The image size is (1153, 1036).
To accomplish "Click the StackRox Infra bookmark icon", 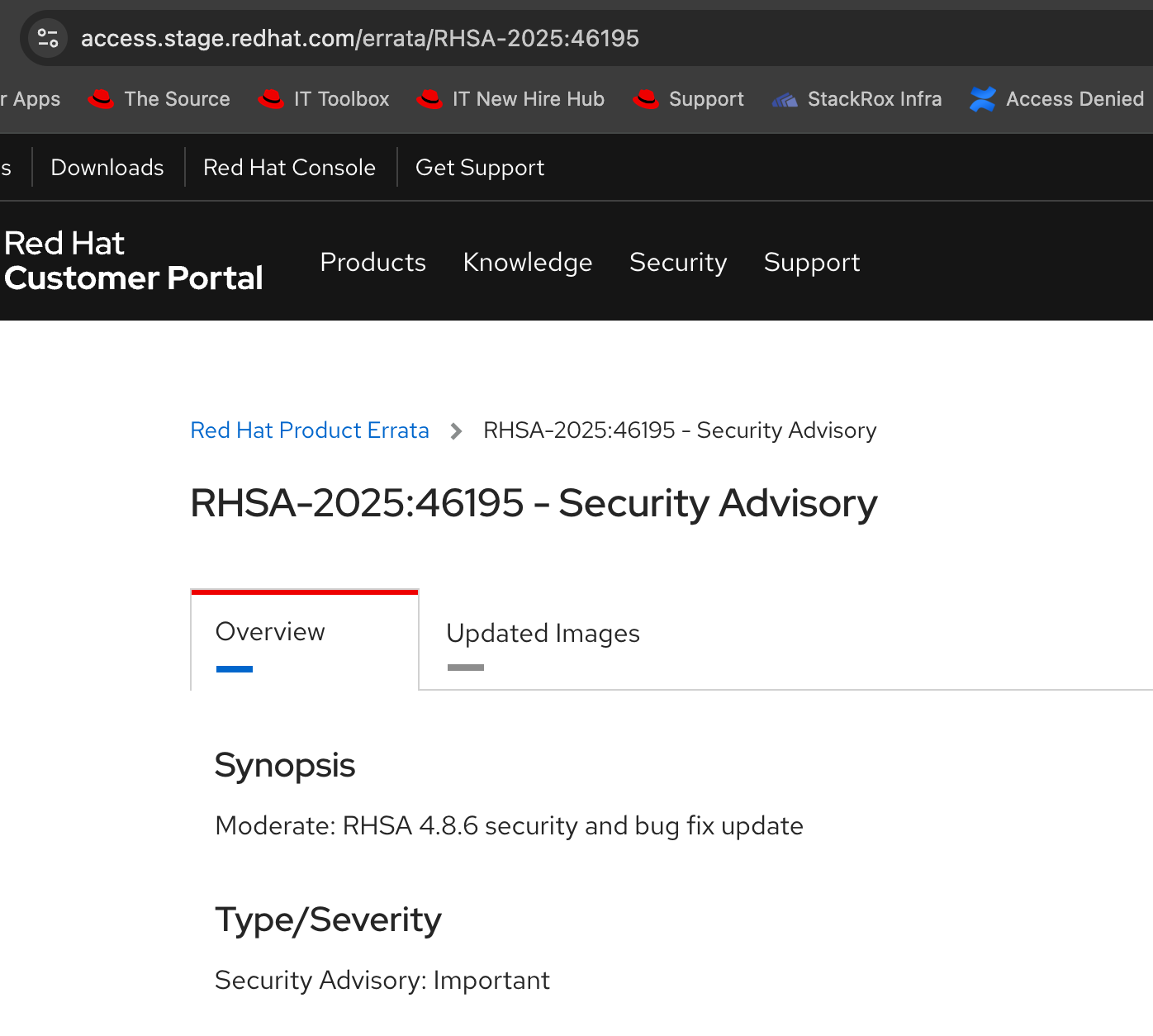I will click(x=785, y=100).
